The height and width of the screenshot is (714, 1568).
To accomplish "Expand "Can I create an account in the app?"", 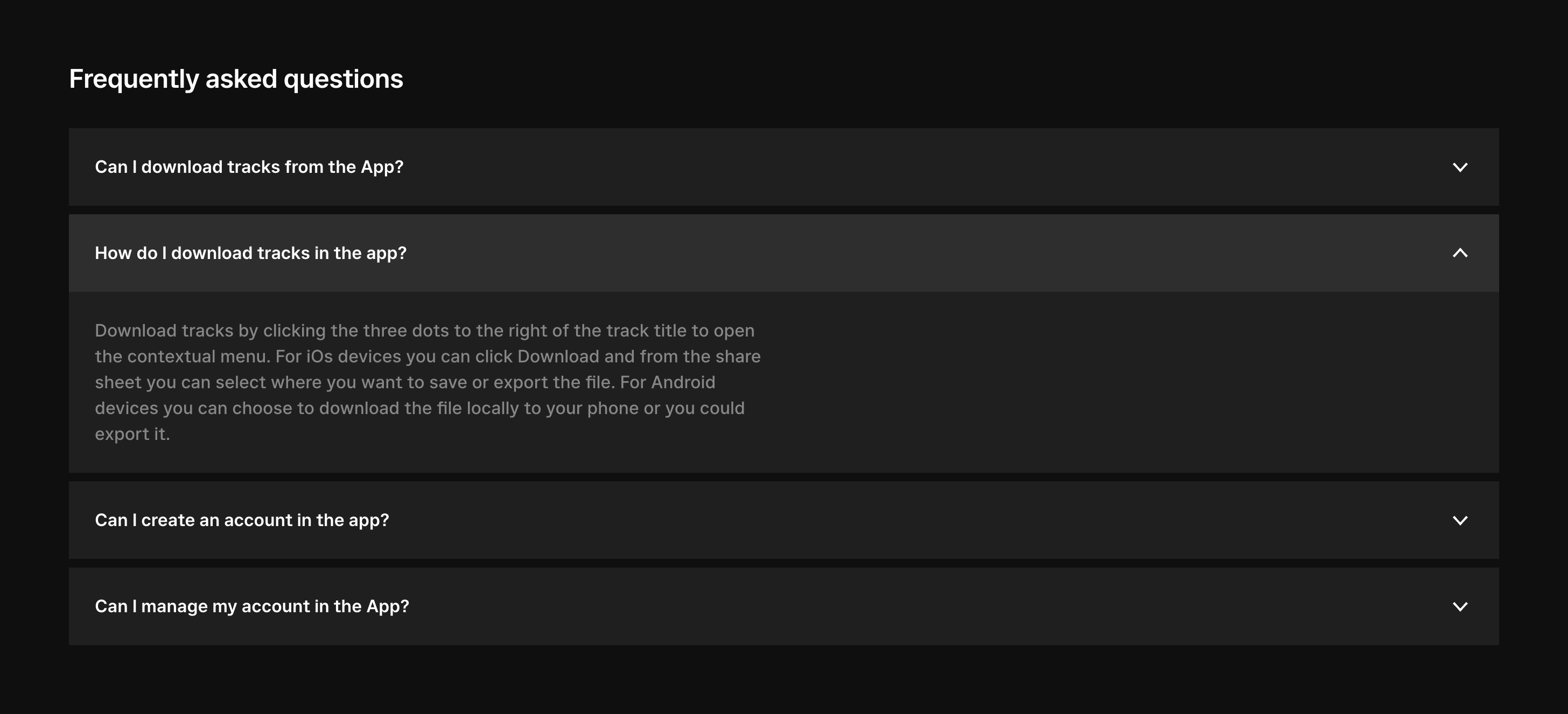I will [242, 521].
